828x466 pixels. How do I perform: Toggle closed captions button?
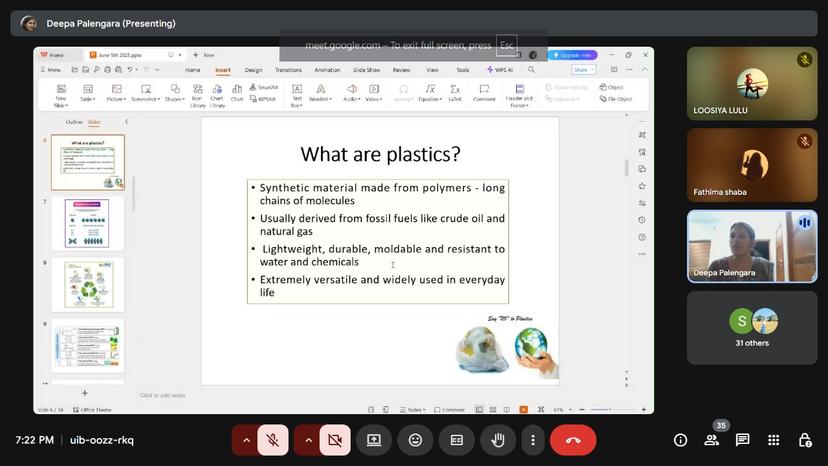click(456, 440)
